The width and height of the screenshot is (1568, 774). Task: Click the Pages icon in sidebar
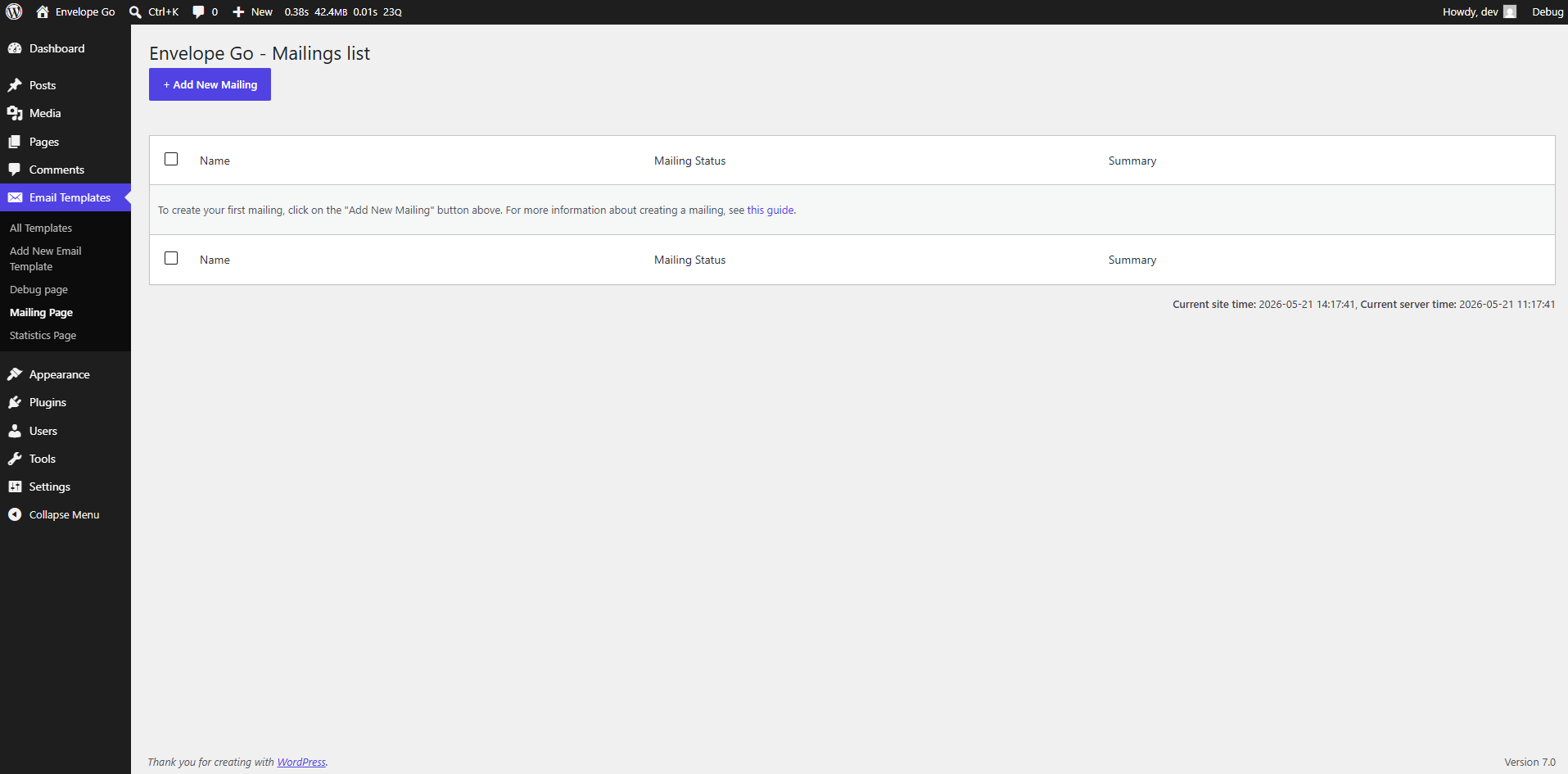(15, 142)
